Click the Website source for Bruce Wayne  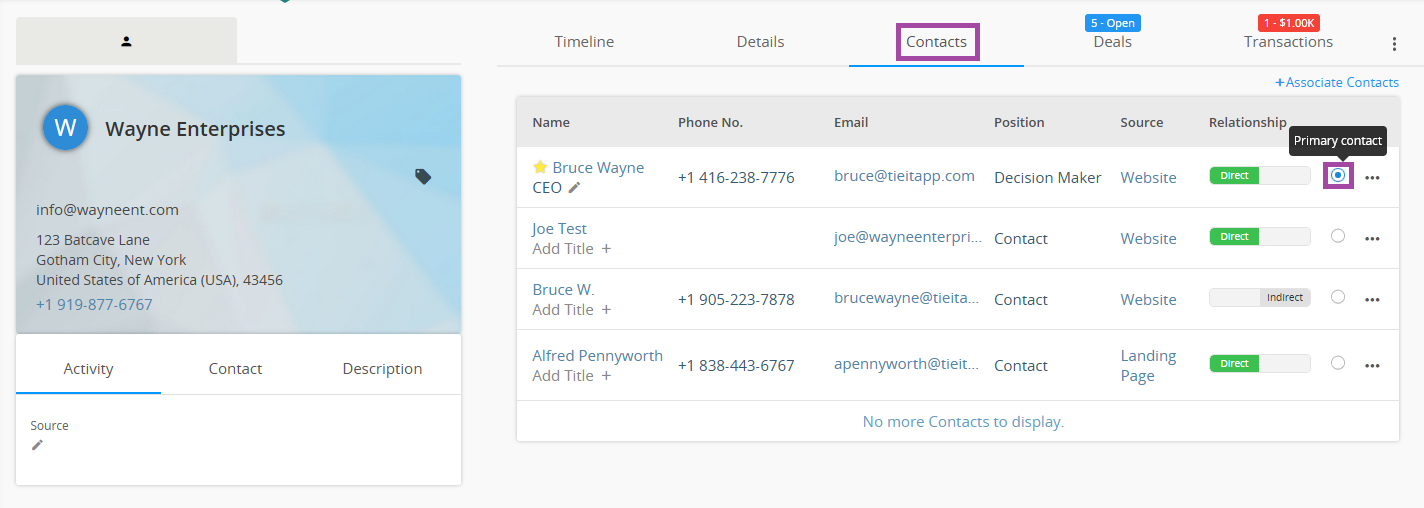coord(1148,177)
